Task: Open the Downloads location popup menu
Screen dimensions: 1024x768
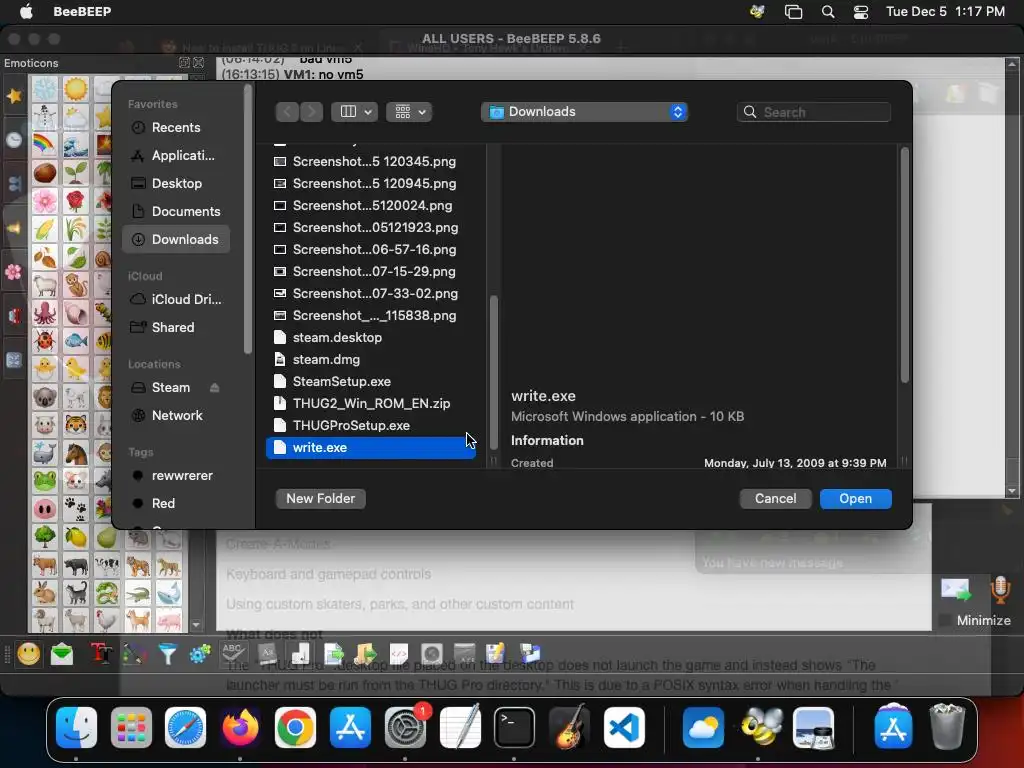Action: pyautogui.click(x=584, y=112)
